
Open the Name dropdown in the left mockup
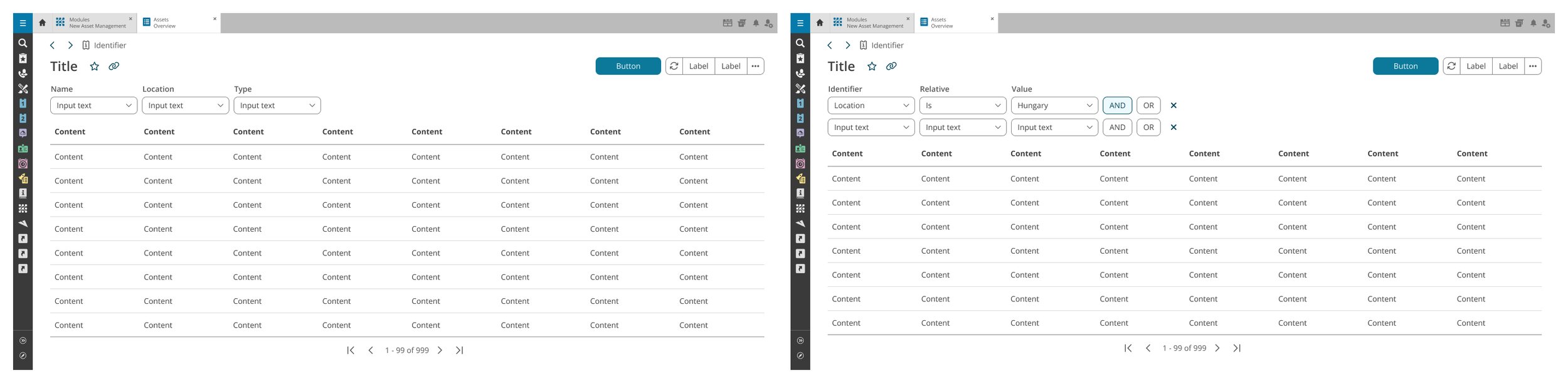tap(94, 105)
